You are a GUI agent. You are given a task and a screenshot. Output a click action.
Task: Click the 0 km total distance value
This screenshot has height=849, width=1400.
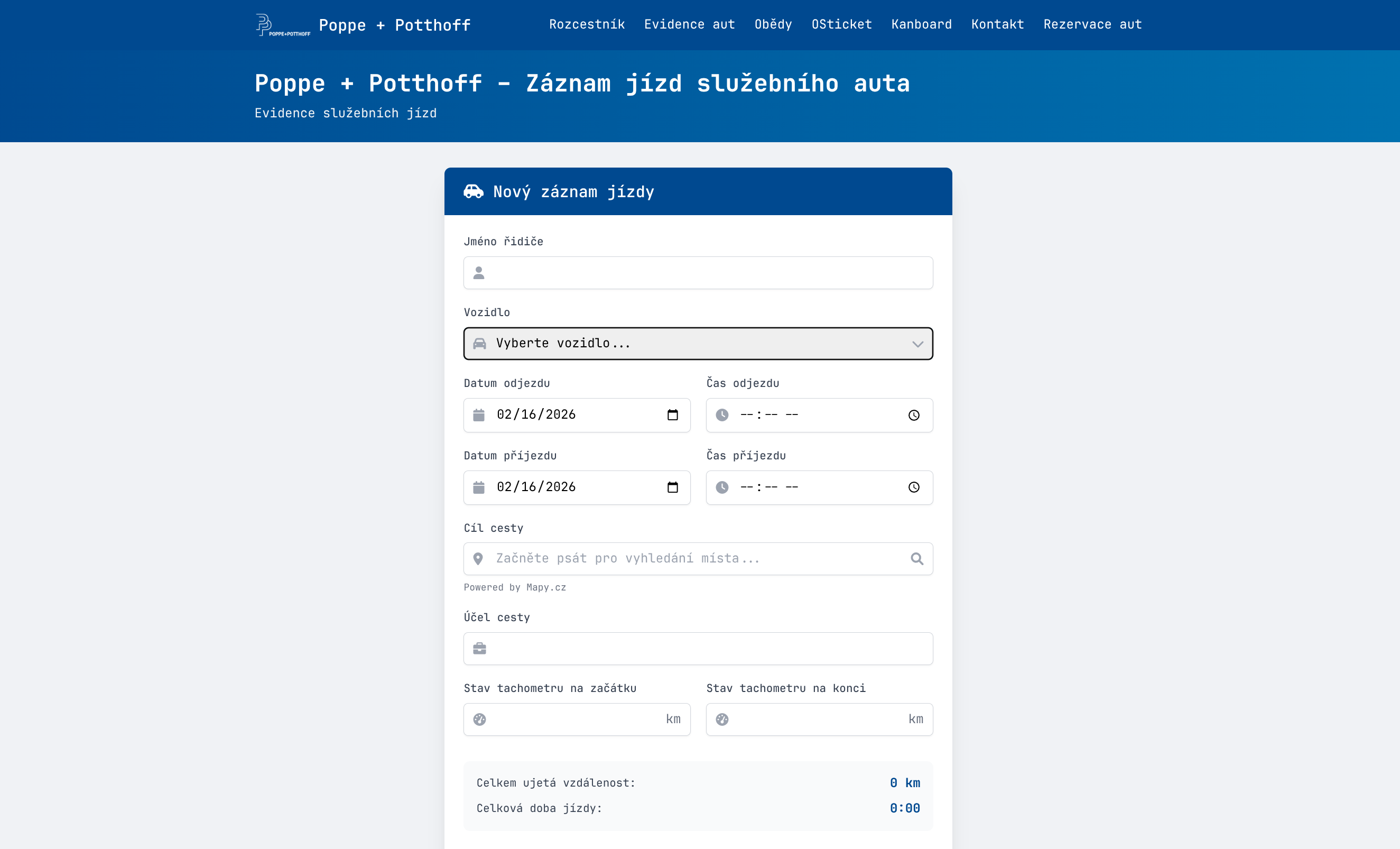[x=905, y=782]
